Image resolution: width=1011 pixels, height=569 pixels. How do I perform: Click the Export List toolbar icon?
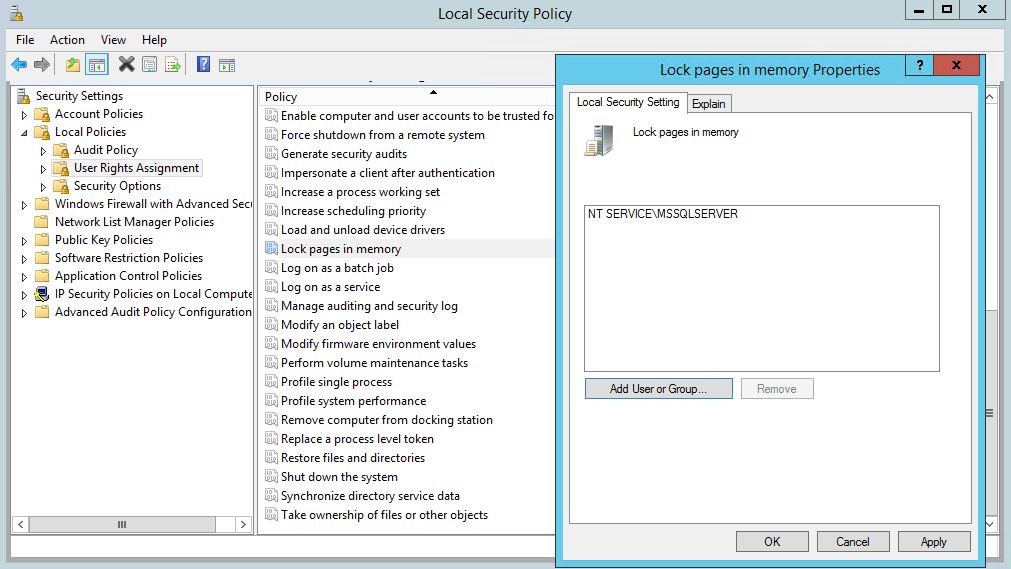173,65
